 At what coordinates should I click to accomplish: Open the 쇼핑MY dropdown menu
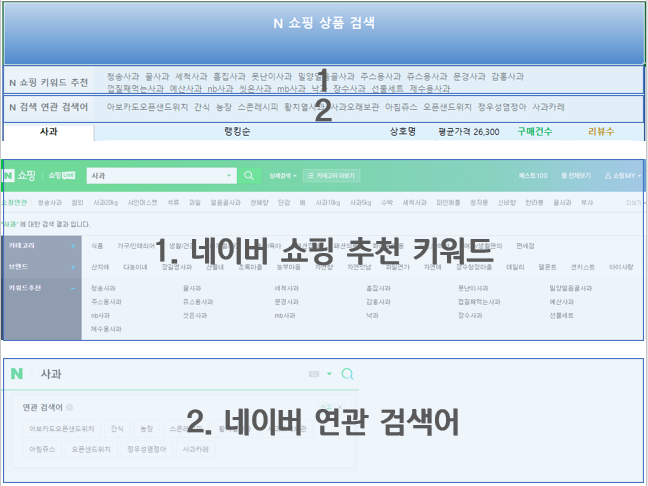click(x=623, y=176)
